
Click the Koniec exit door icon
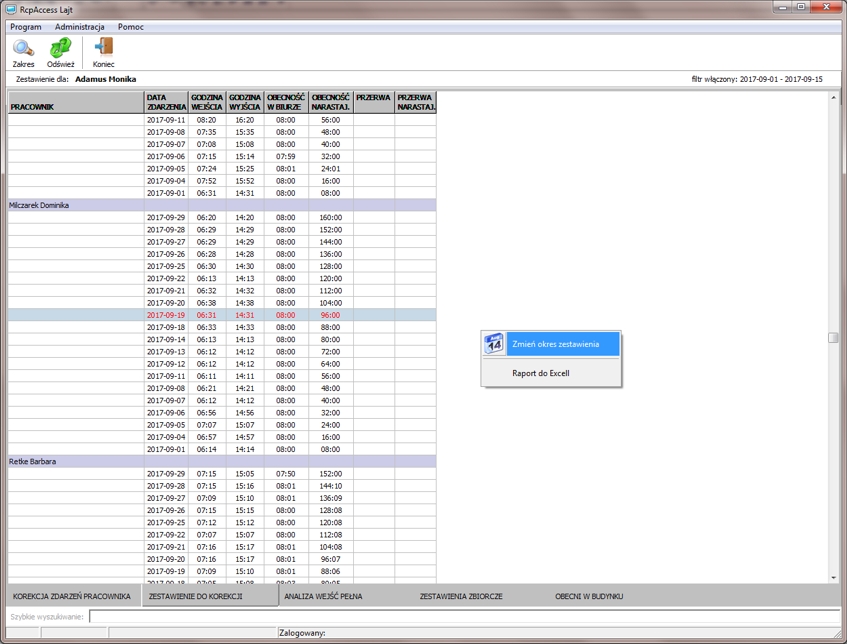103,48
